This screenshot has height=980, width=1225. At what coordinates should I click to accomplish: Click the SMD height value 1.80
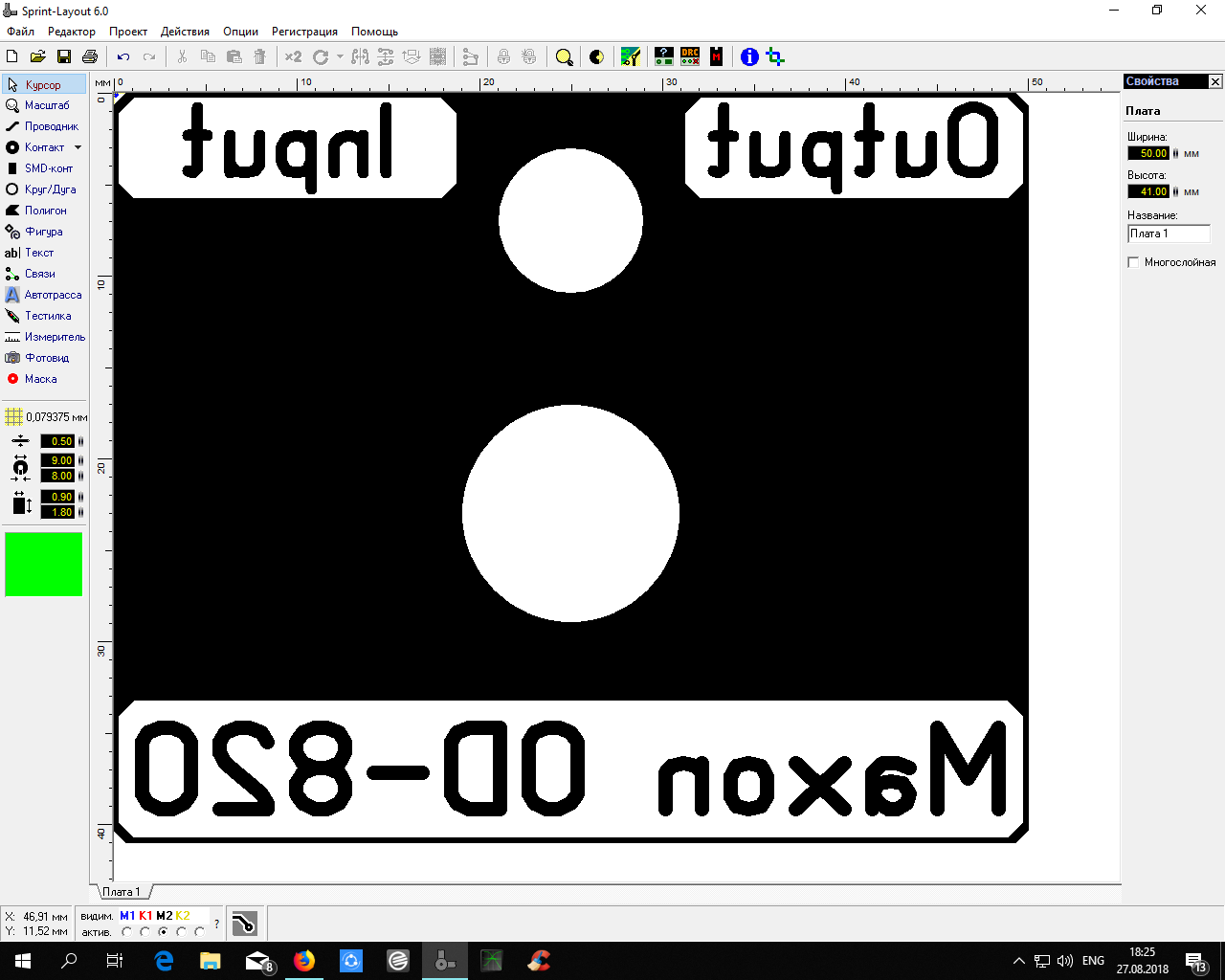click(57, 512)
